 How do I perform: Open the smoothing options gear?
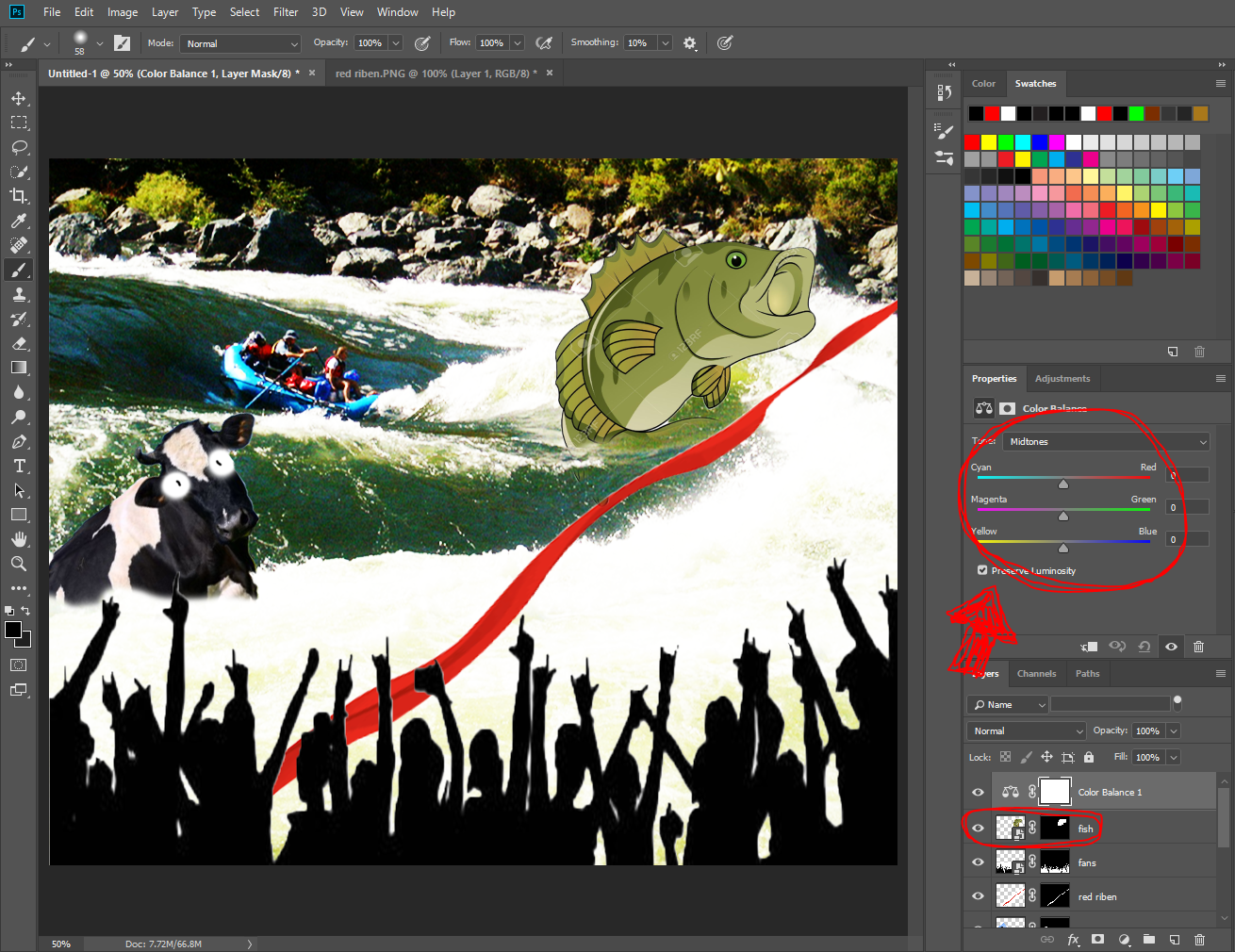690,43
